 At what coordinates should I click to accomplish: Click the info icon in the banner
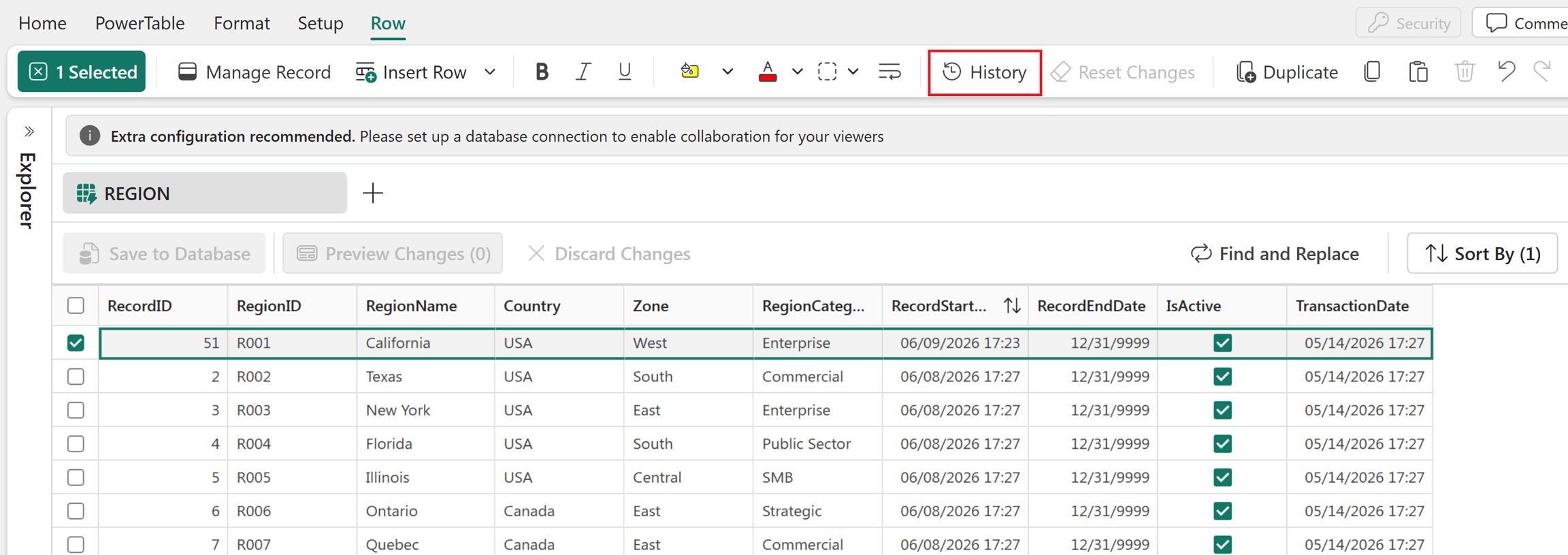(x=90, y=136)
